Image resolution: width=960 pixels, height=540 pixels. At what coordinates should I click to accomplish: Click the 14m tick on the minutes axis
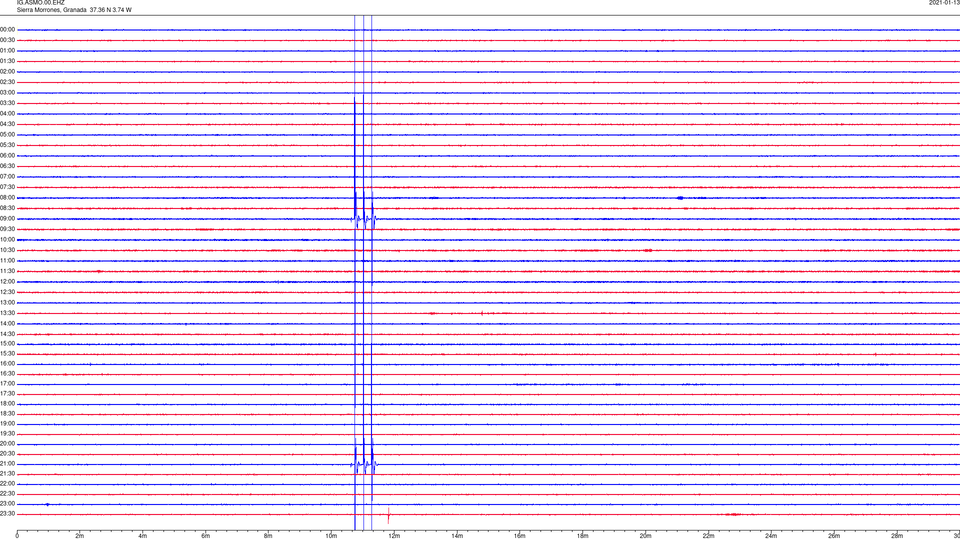click(457, 536)
